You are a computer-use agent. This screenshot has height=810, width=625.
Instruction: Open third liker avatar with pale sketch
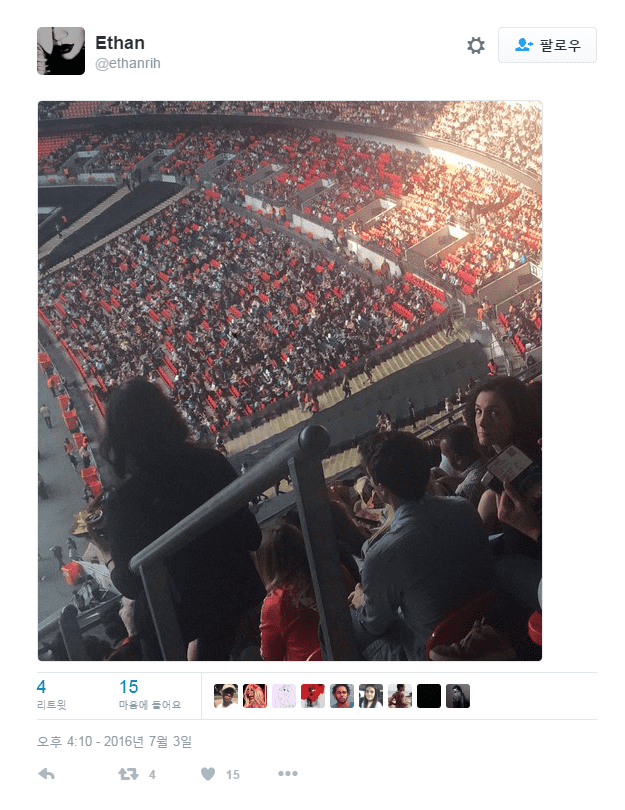pyautogui.click(x=284, y=696)
